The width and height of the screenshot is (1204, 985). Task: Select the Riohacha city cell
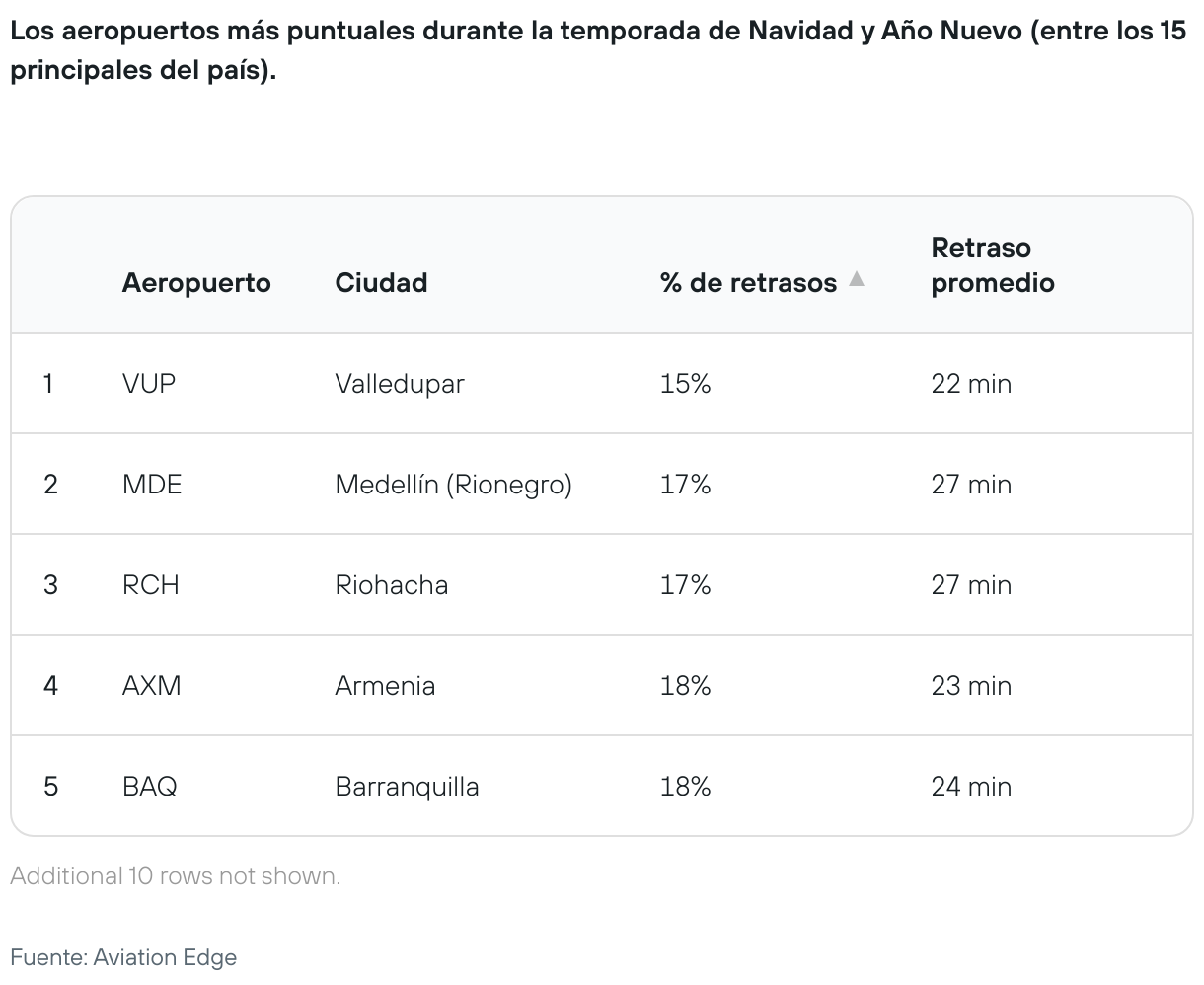coord(392,584)
